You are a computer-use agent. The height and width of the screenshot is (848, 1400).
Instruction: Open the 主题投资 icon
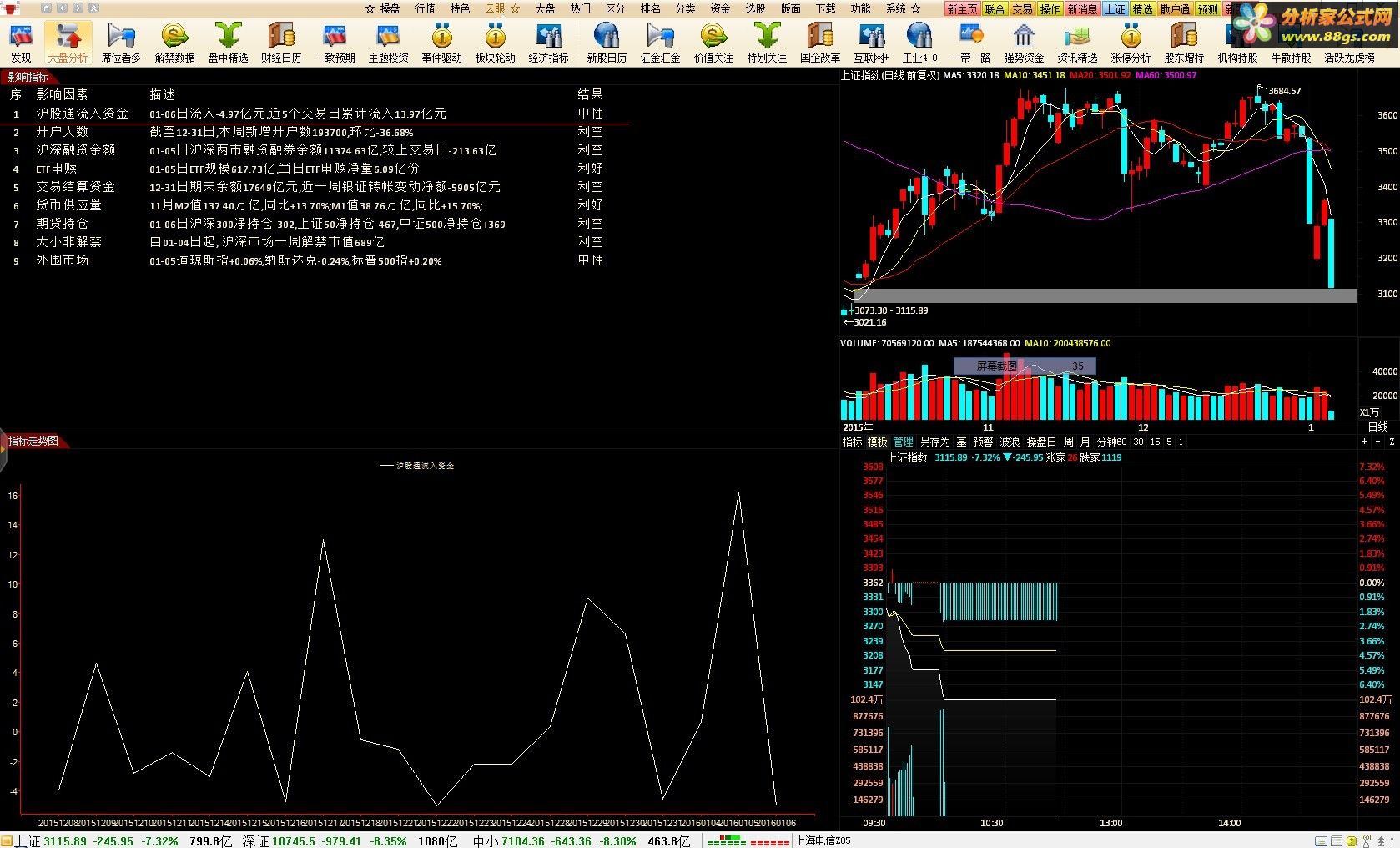tap(388, 43)
